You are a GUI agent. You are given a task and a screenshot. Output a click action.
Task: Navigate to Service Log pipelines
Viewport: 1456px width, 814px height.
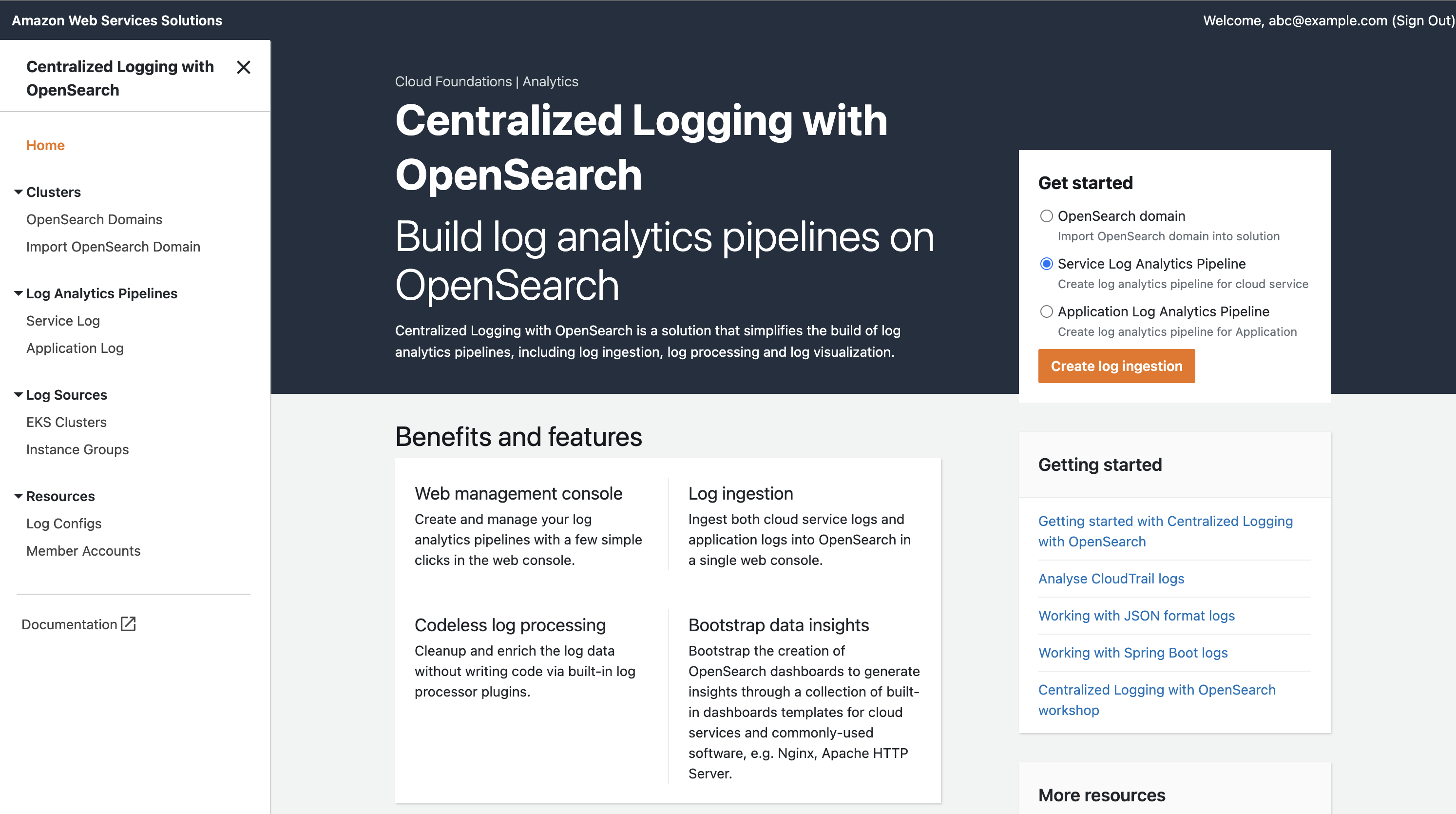coord(63,321)
